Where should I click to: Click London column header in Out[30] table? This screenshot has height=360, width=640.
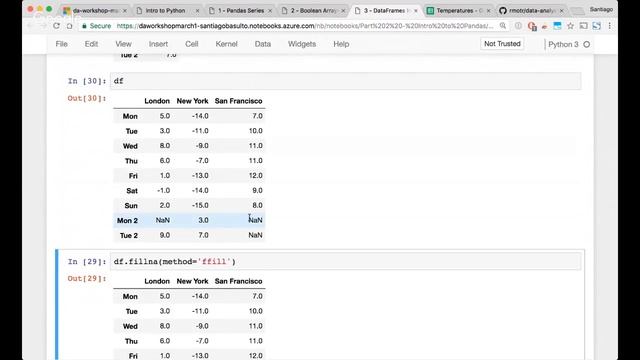[x=157, y=101]
